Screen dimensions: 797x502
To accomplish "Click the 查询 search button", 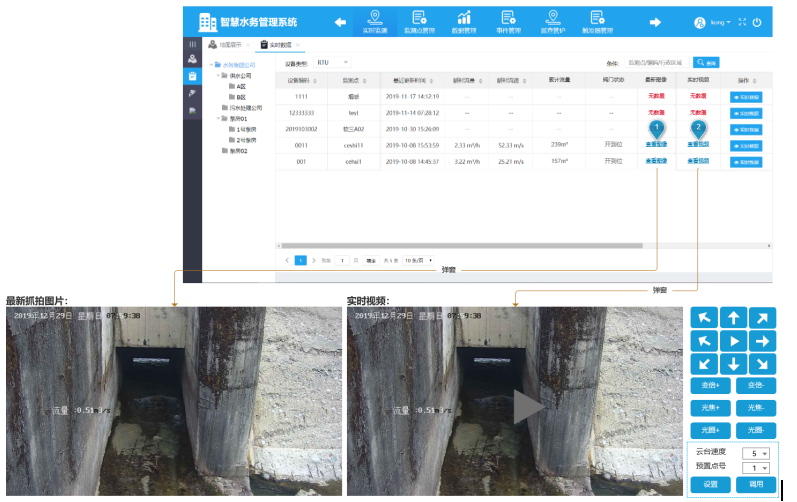I will pyautogui.click(x=706, y=62).
